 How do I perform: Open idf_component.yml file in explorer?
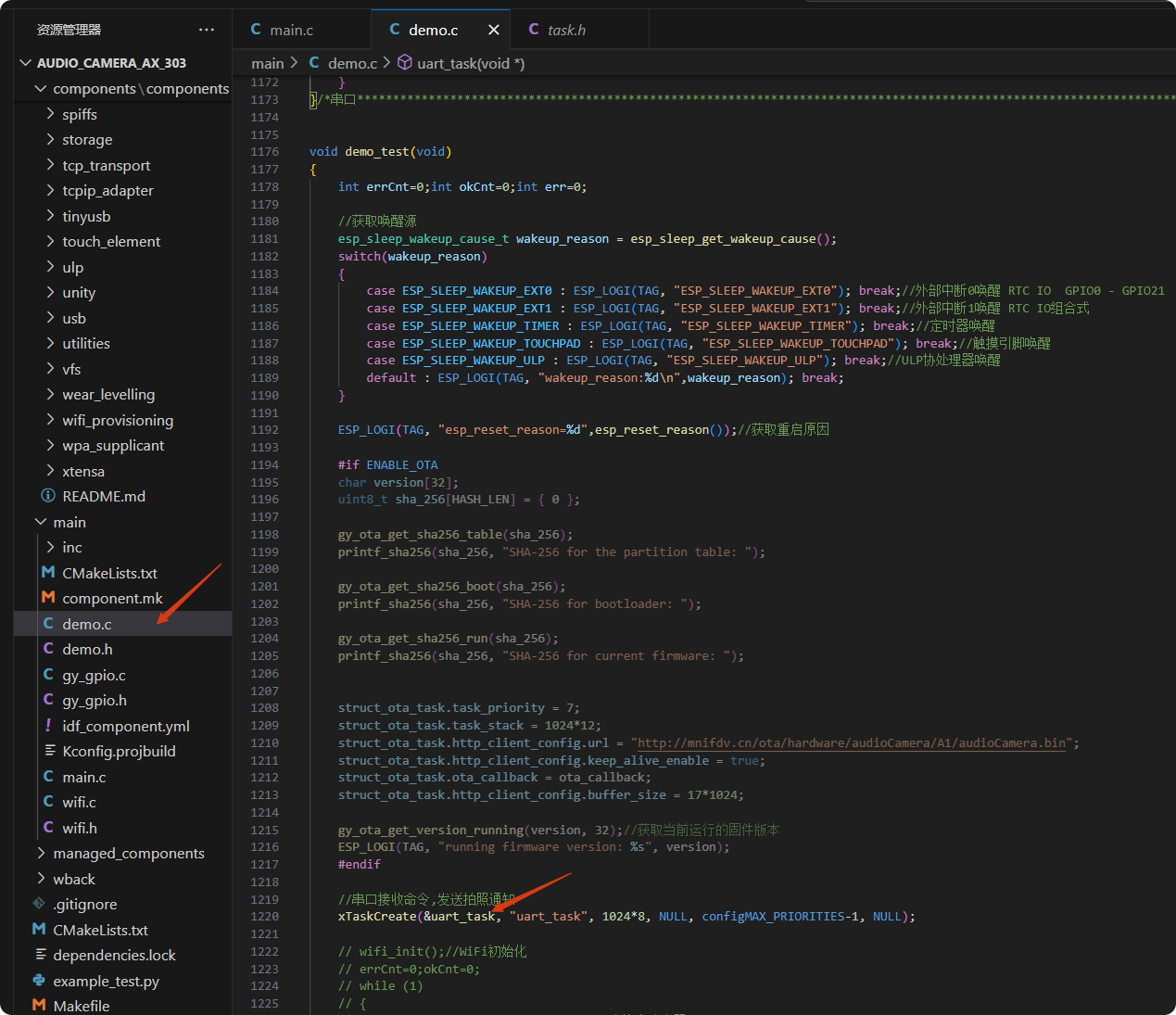pyautogui.click(x=125, y=726)
